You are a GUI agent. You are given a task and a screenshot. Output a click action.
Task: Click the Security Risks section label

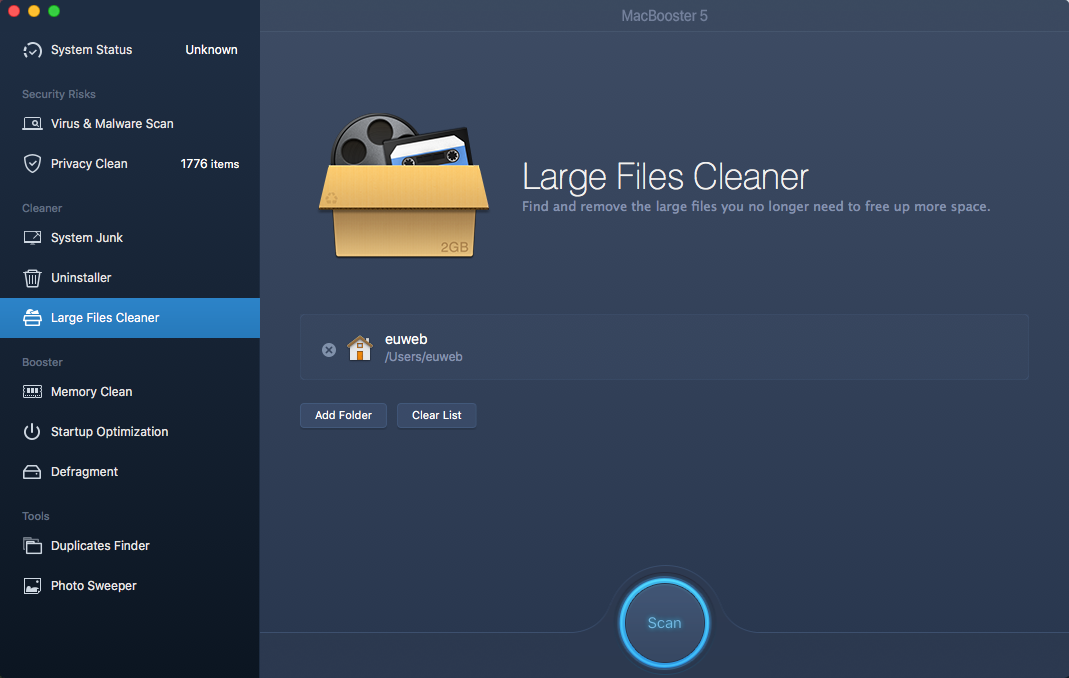(x=59, y=94)
